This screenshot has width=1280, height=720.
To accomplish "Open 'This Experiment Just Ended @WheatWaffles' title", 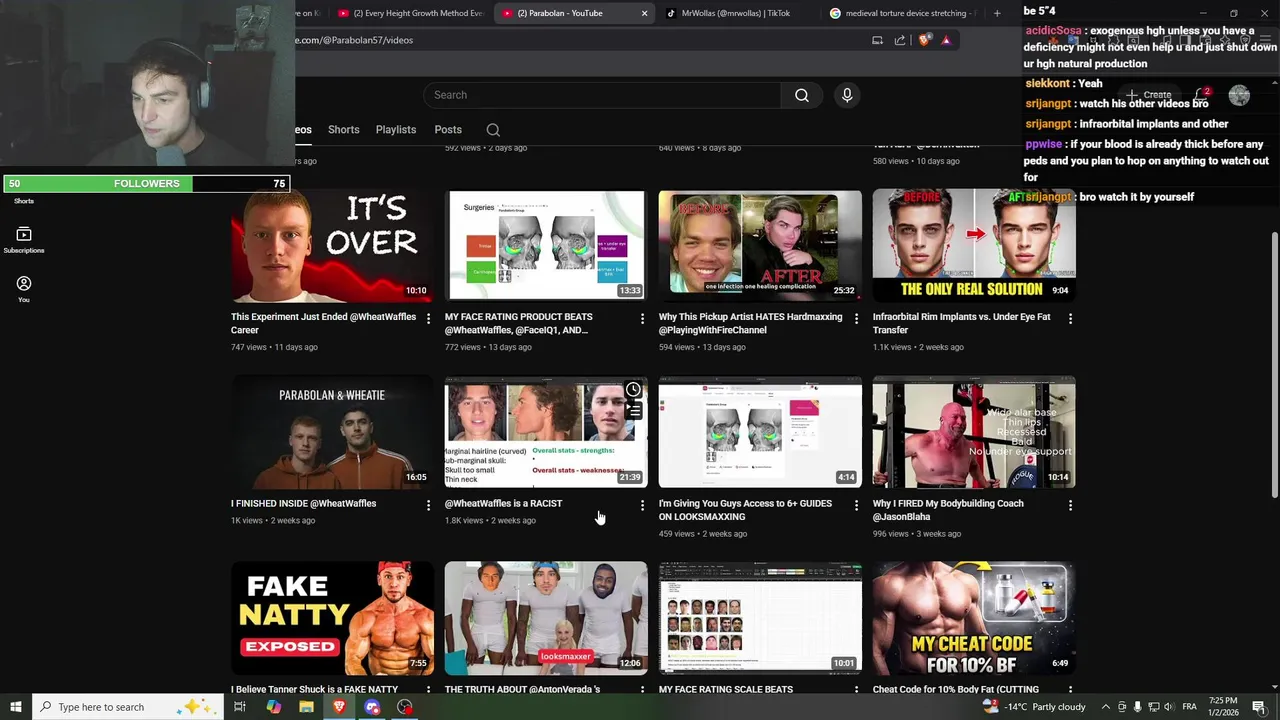I will click(x=323, y=323).
